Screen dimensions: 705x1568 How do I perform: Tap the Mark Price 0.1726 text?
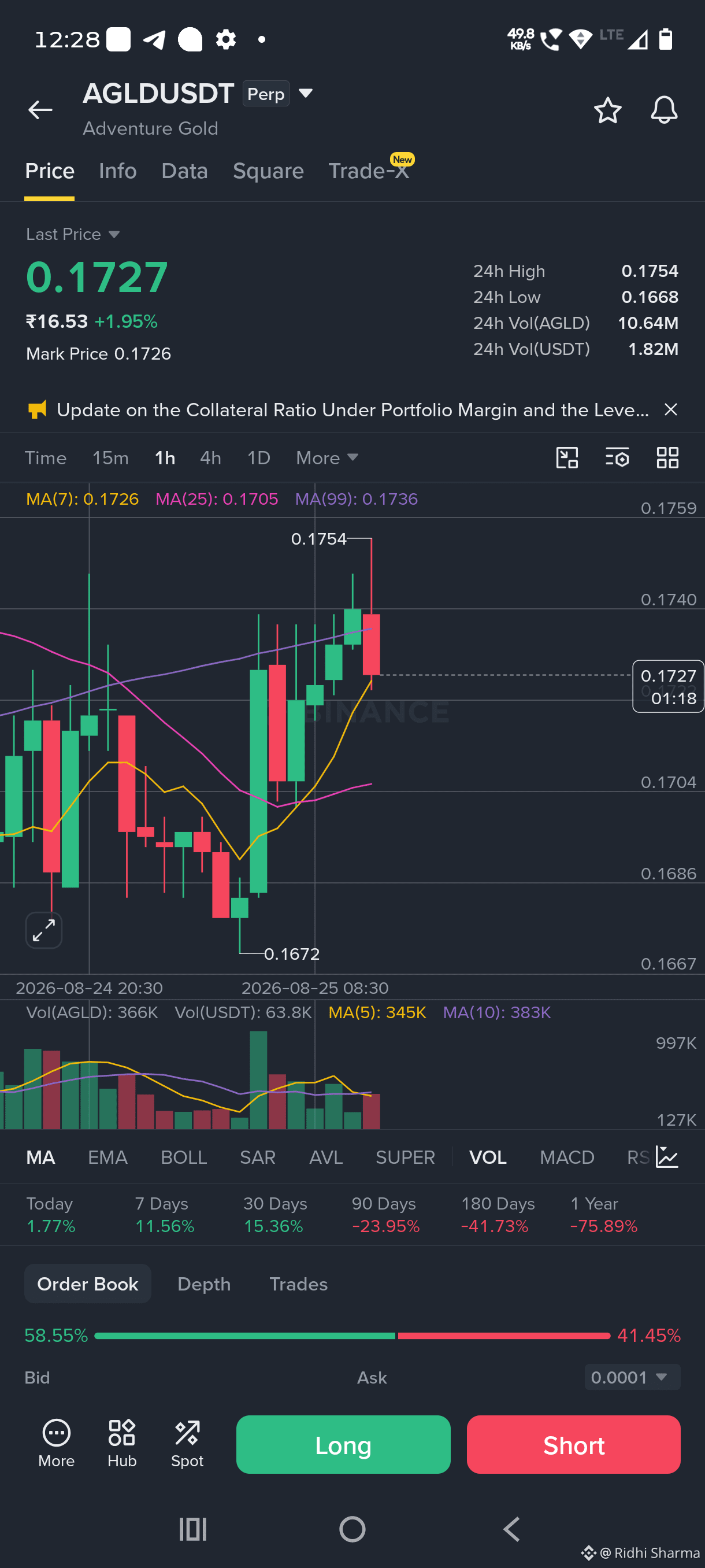99,354
